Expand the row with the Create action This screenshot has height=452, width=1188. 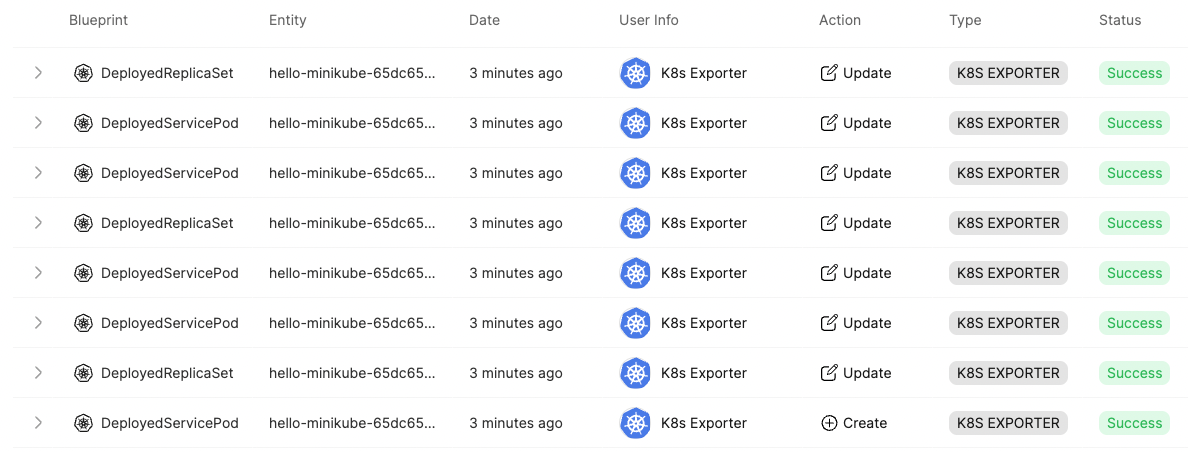38,423
